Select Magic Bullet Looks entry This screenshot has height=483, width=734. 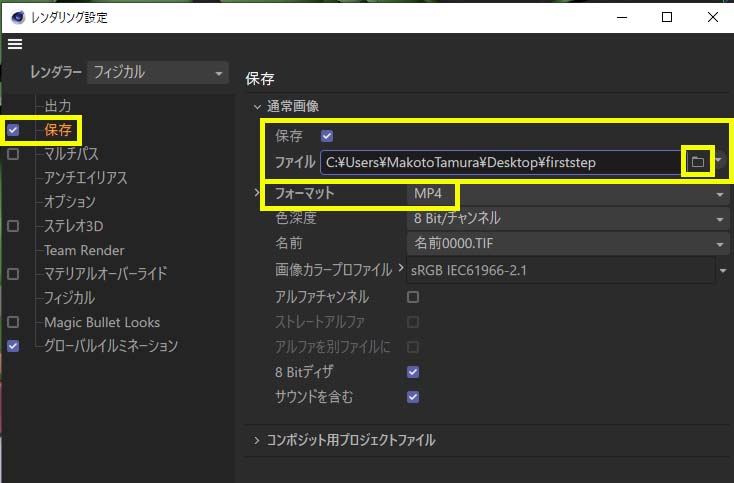[x=102, y=322]
